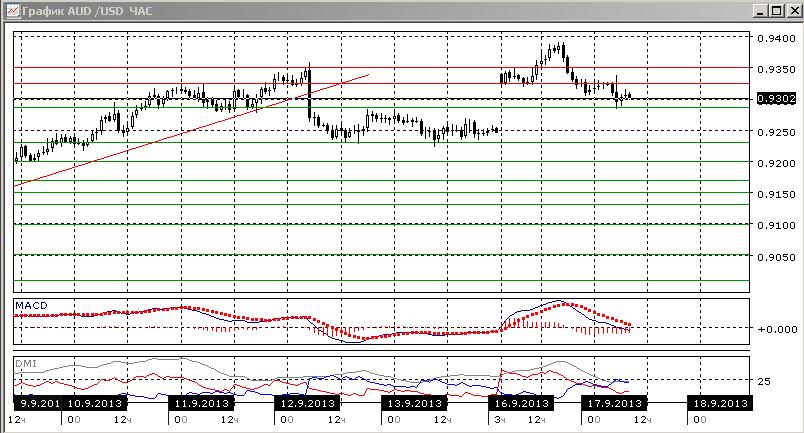804x433 pixels.
Task: Select the 11.9.2013 date marker
Action: [x=202, y=403]
